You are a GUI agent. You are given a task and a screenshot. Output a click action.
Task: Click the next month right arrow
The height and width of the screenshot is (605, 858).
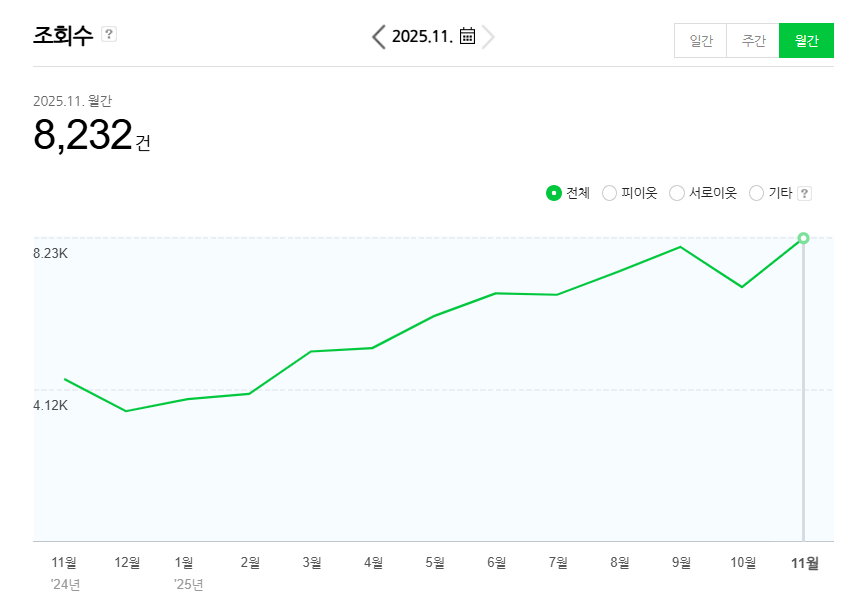tap(488, 37)
